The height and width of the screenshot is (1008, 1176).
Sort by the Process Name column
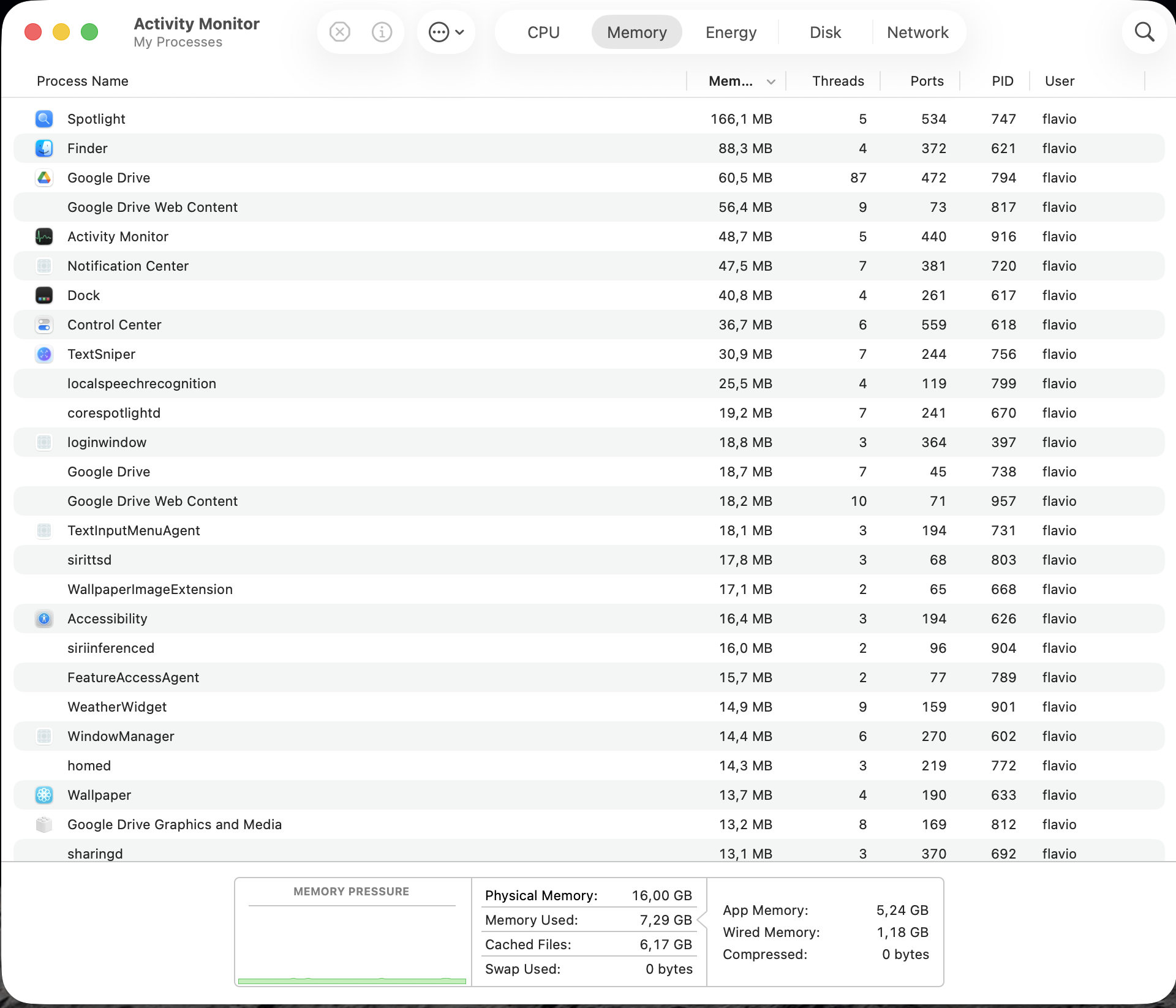click(x=83, y=81)
